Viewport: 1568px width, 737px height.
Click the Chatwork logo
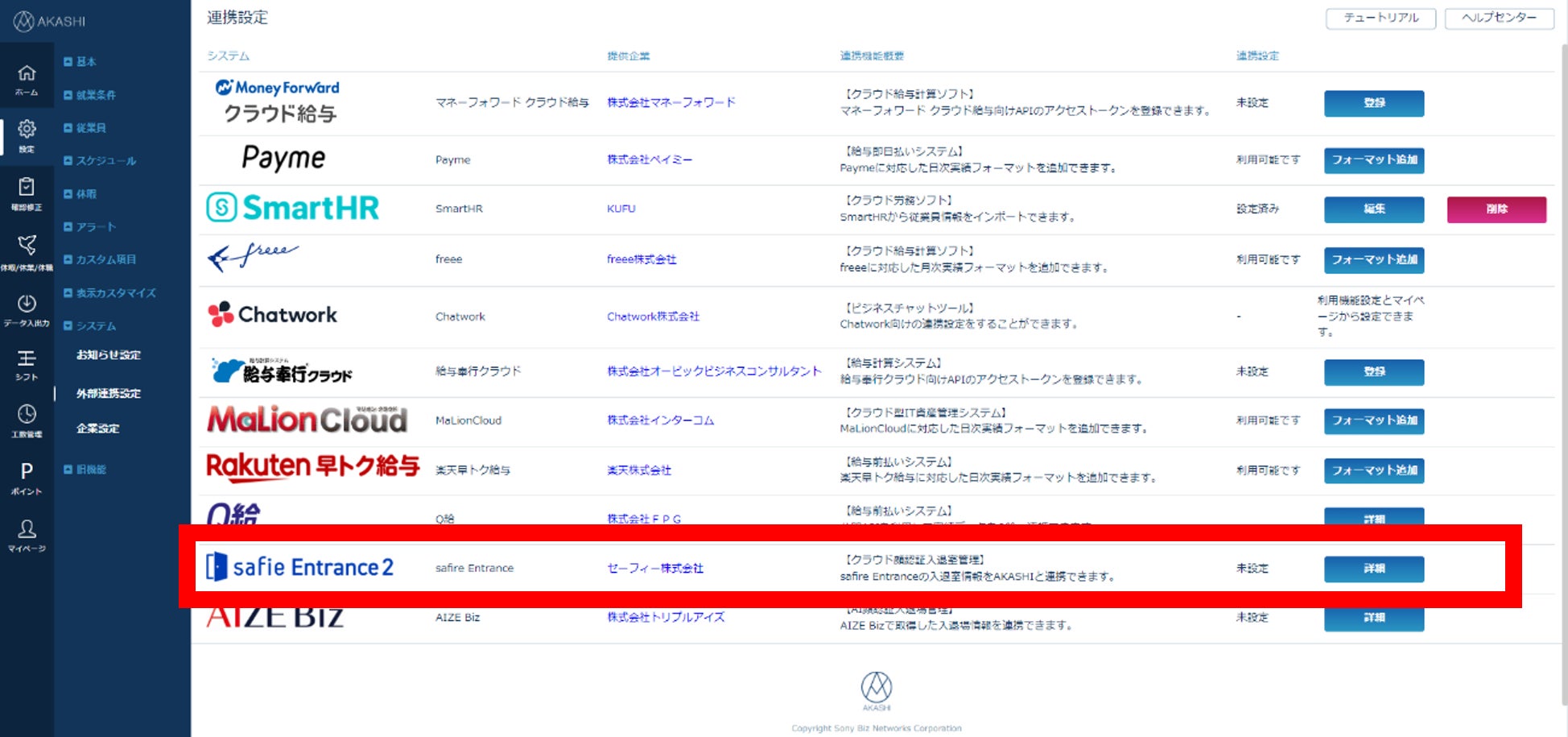click(x=272, y=314)
